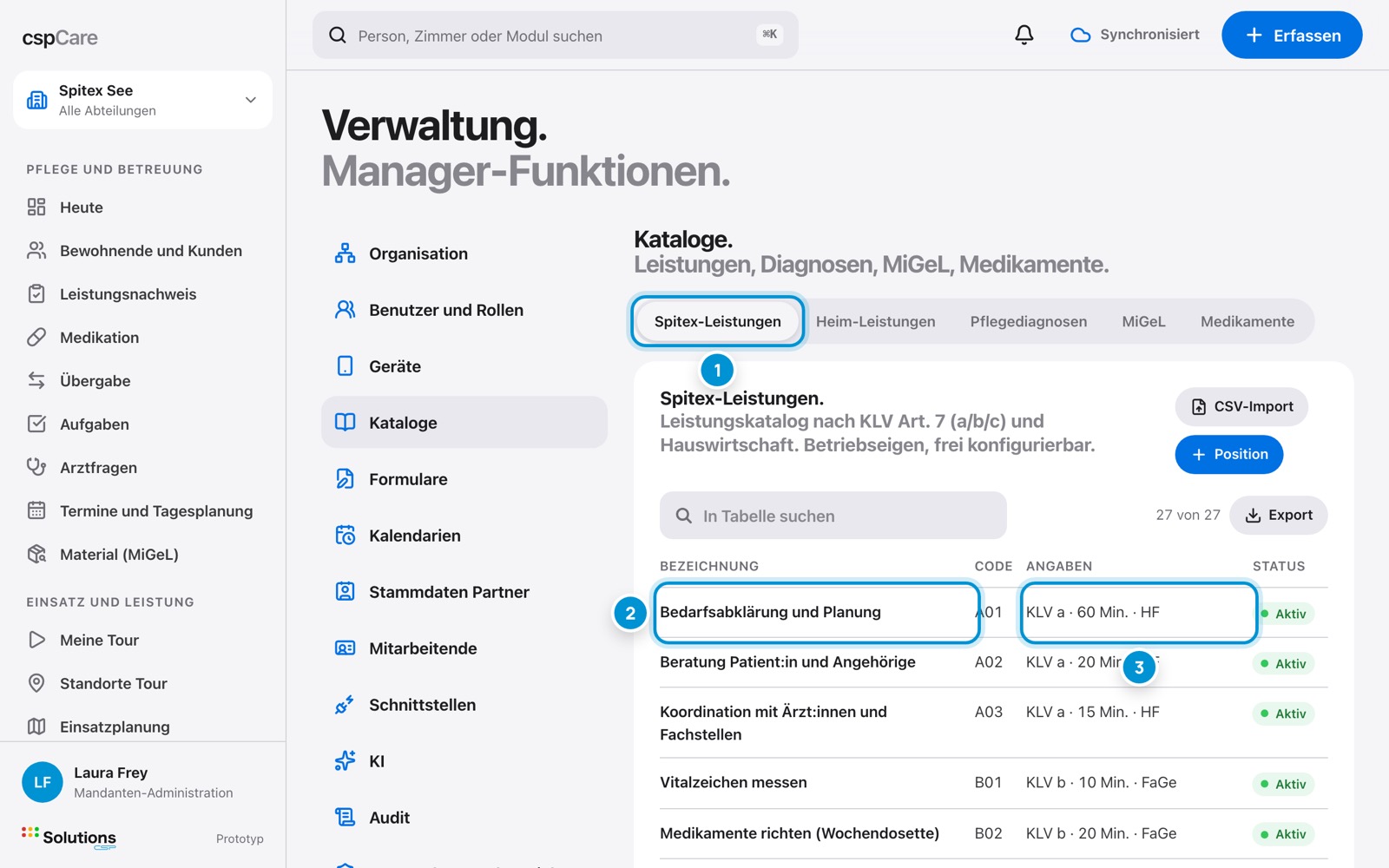Click Beratung Patient:in und Angehörige entry
Screen dimensions: 1389x868
pyautogui.click(x=787, y=662)
